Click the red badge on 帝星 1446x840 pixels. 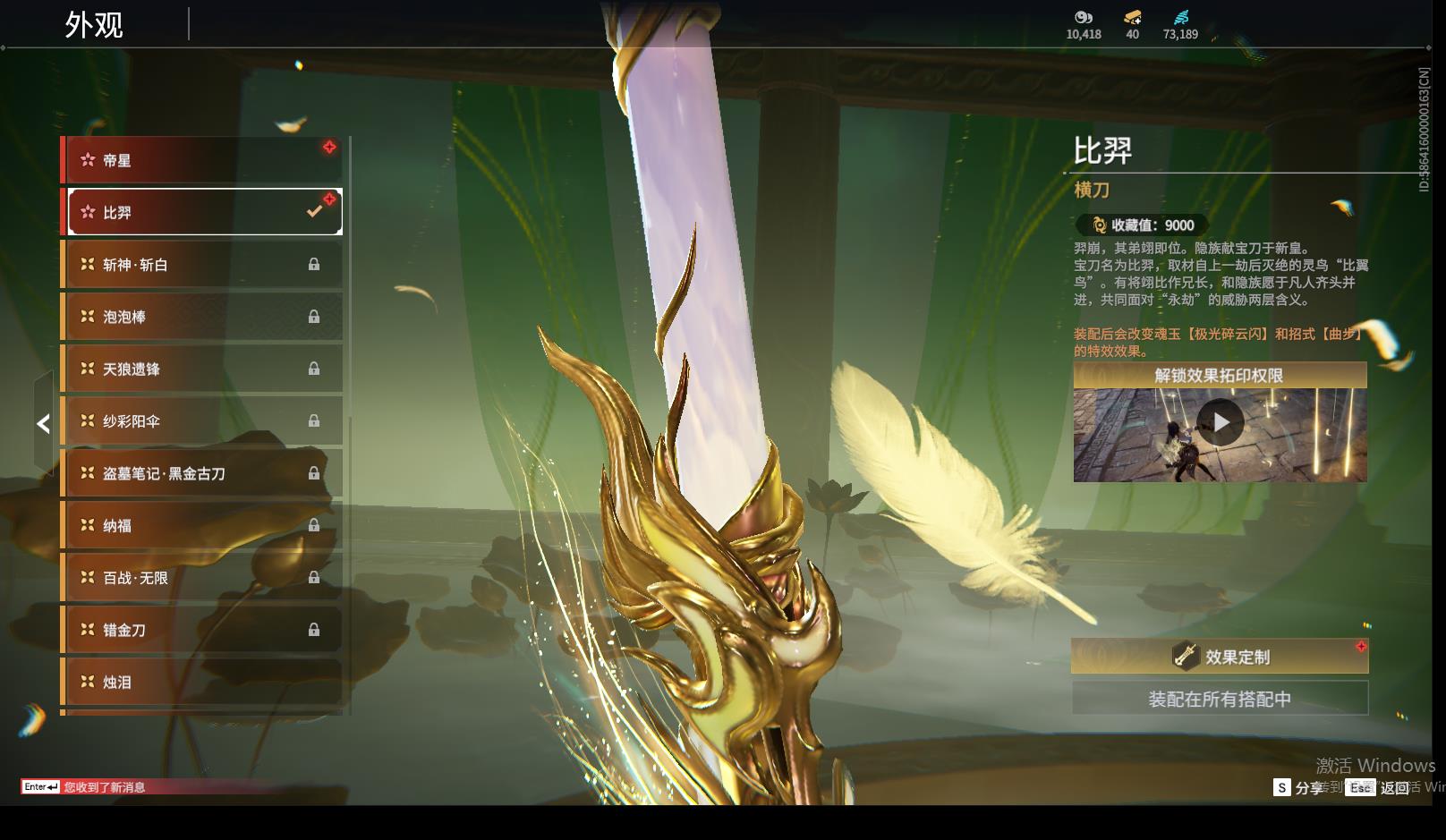[x=329, y=147]
